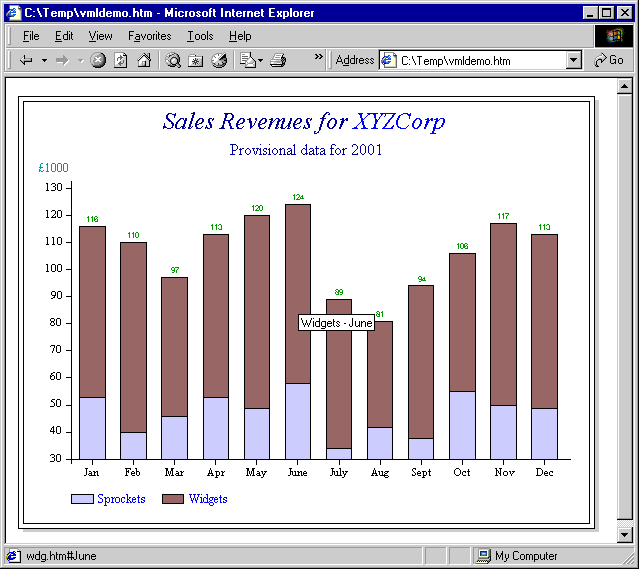Click the vertical scrollbar down arrow

point(624,534)
